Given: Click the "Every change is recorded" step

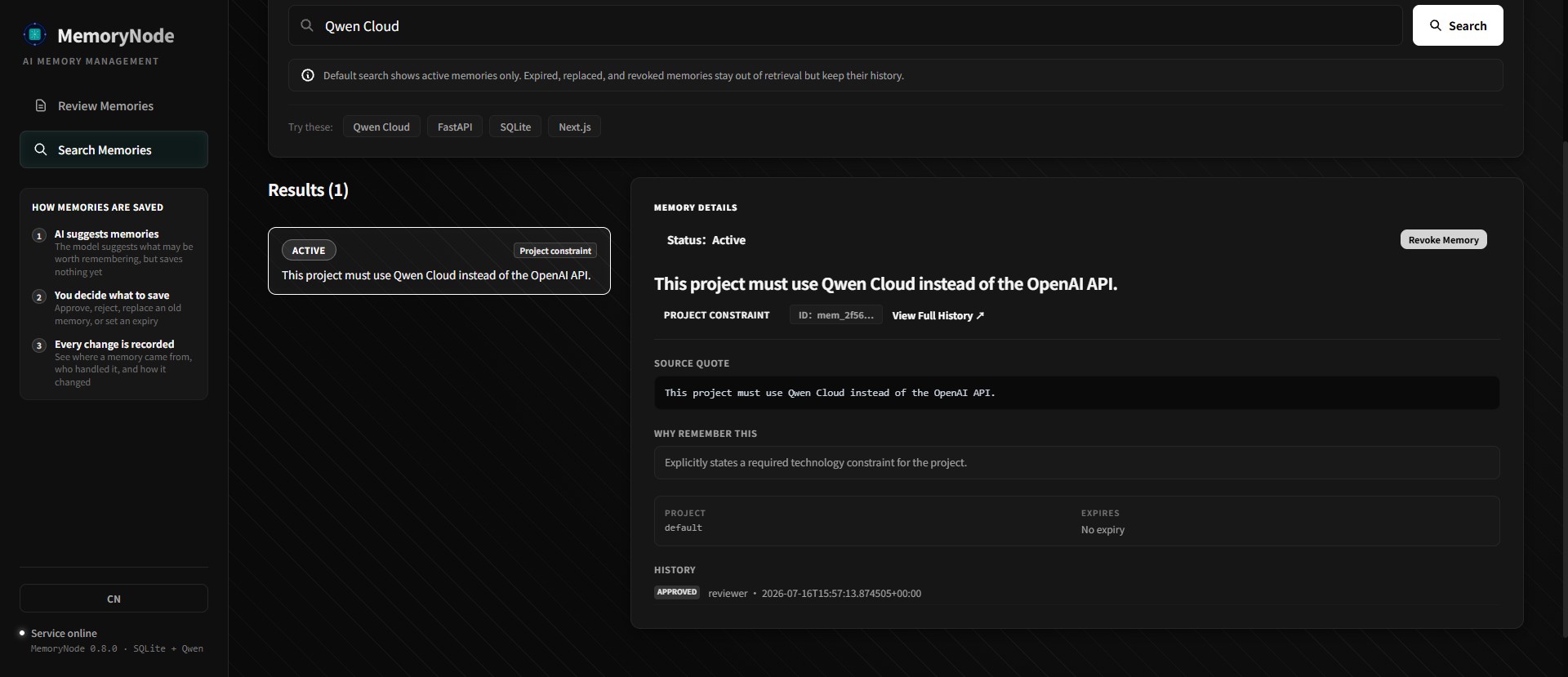Looking at the screenshot, I should point(114,345).
